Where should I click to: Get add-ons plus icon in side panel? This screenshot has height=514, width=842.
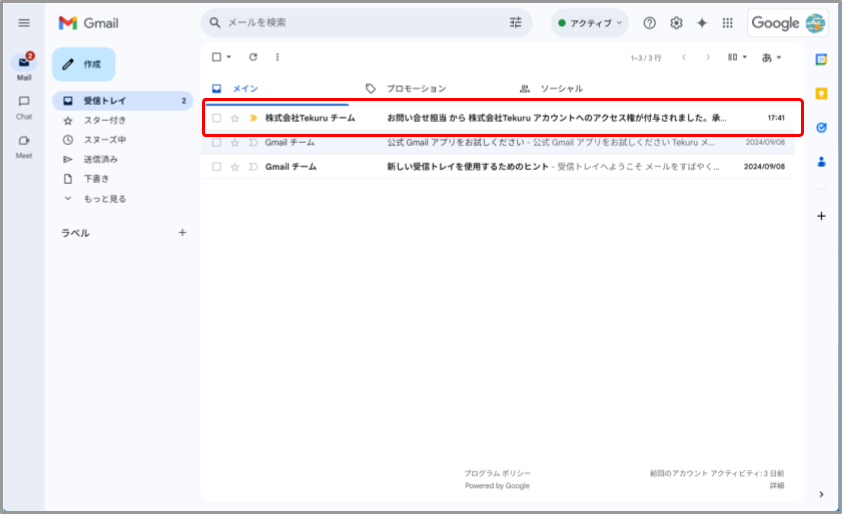point(821,216)
